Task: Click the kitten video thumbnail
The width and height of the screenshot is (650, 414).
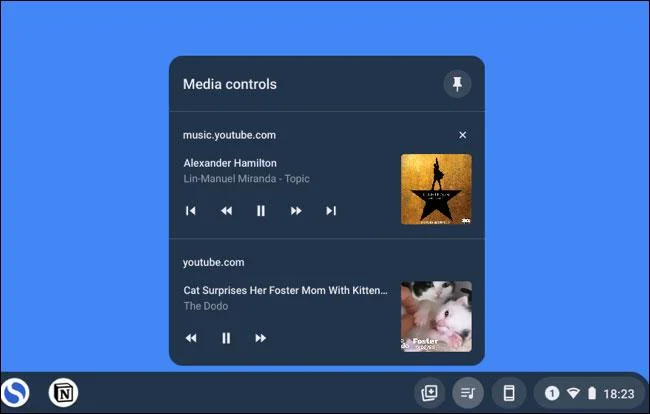Action: [x=436, y=317]
